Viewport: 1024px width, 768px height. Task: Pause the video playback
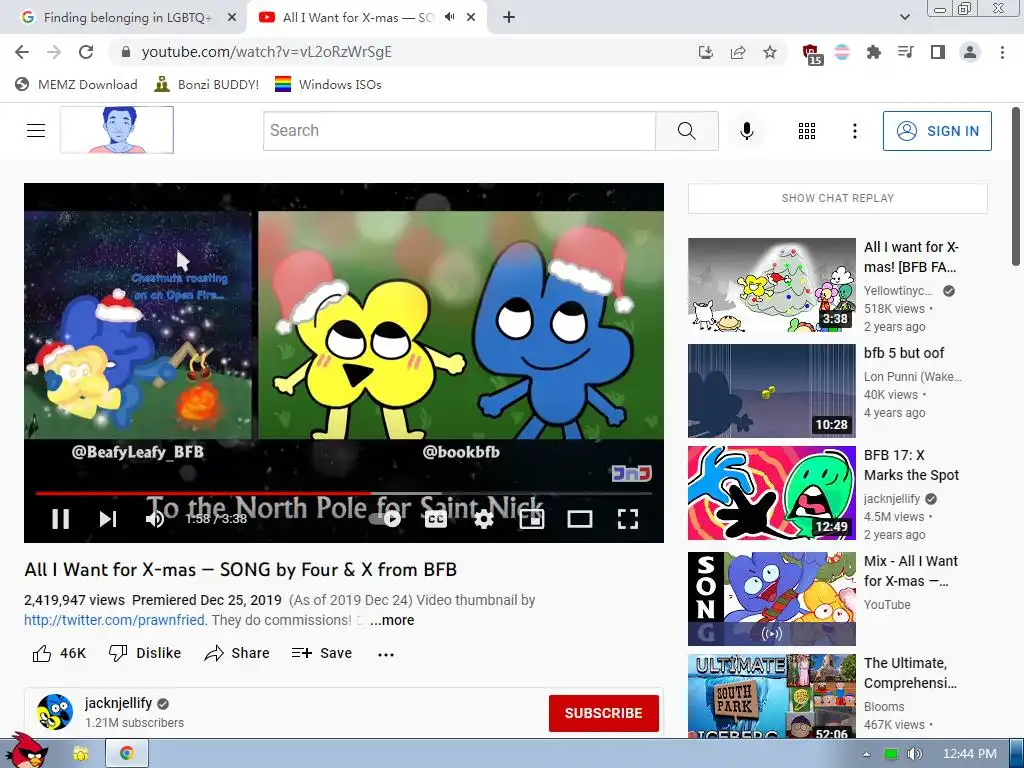click(x=60, y=519)
